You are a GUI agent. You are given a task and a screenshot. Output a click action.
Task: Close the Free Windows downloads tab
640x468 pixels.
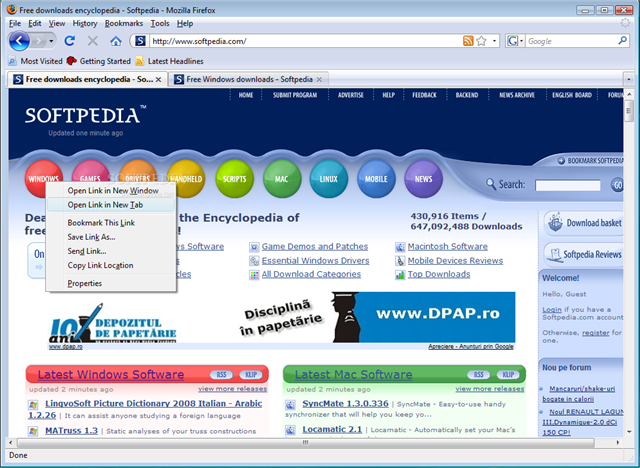[x=319, y=80]
